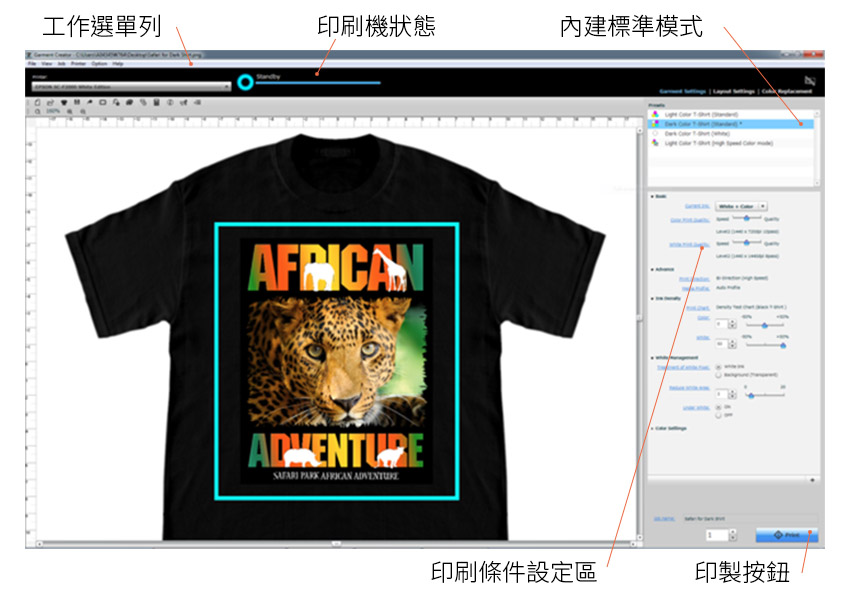Viewport: 850px width, 600px height.
Task: Open the Job menu
Action: tap(62, 63)
